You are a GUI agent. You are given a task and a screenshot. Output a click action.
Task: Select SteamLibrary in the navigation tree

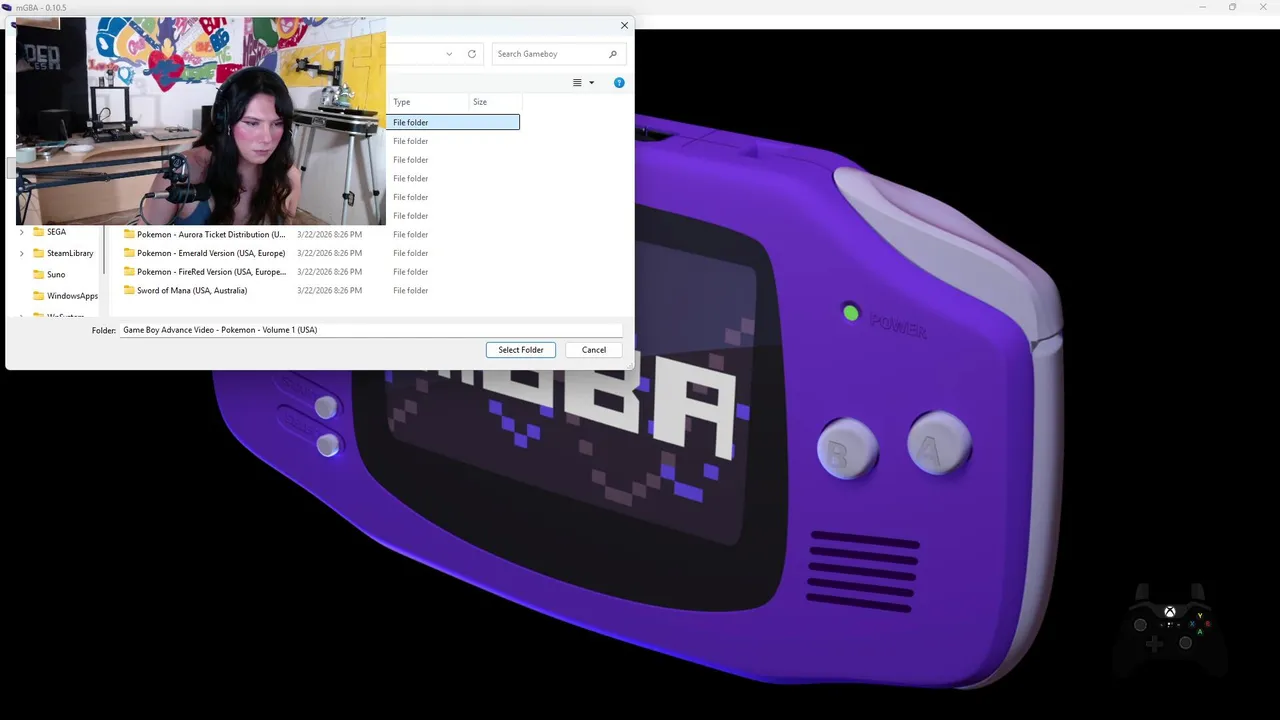coord(70,253)
